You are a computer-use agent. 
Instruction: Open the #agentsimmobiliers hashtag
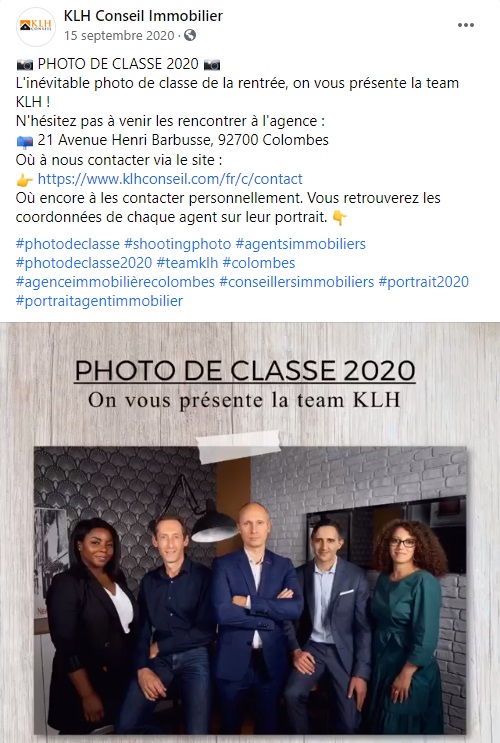tap(300, 244)
